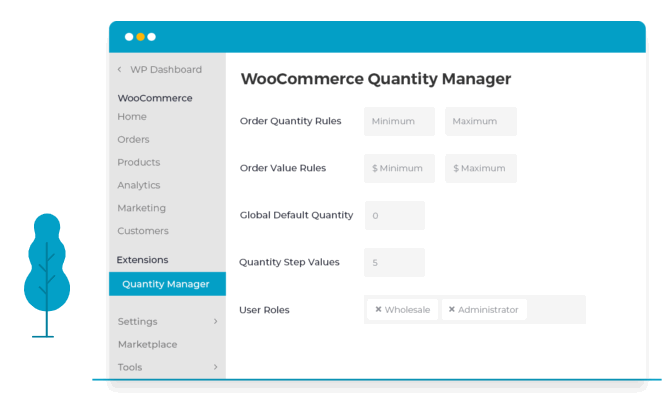Go back to WP Dashboard

click(166, 69)
